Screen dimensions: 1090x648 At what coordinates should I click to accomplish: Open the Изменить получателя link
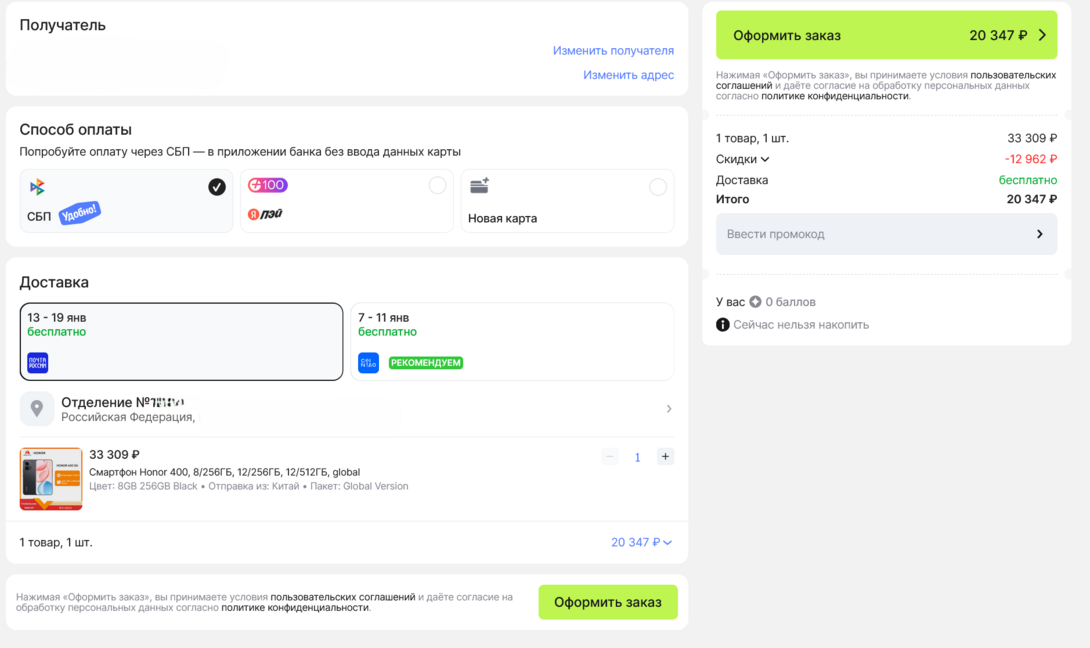[x=613, y=50]
